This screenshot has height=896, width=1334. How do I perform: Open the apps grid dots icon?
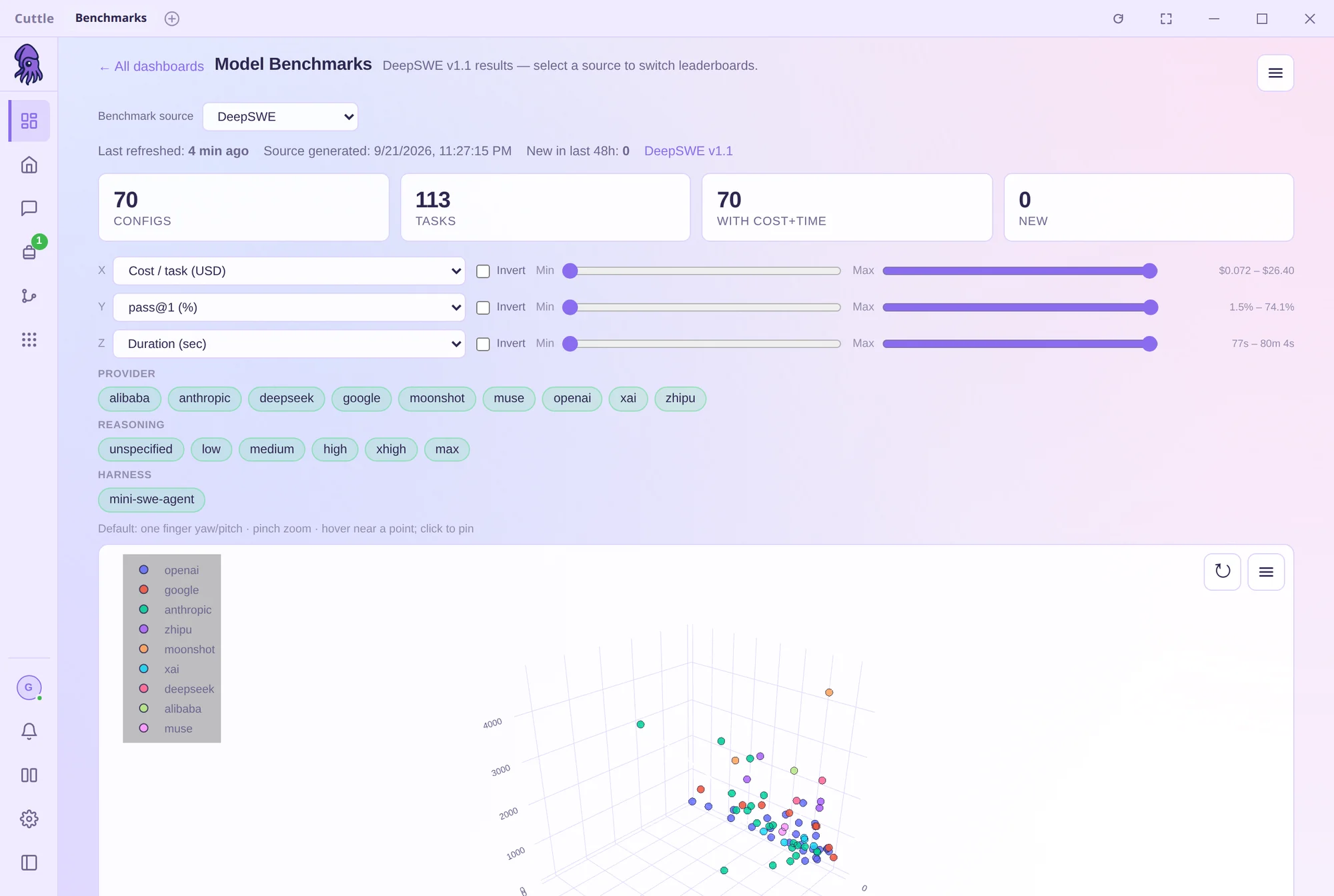pos(29,339)
